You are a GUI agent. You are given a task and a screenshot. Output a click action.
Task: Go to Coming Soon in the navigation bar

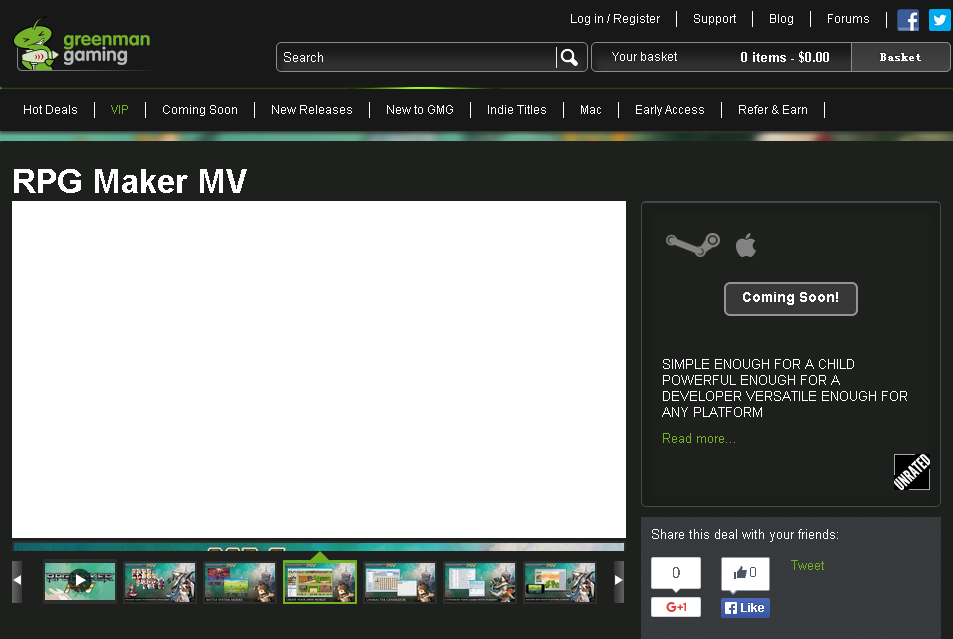click(200, 110)
